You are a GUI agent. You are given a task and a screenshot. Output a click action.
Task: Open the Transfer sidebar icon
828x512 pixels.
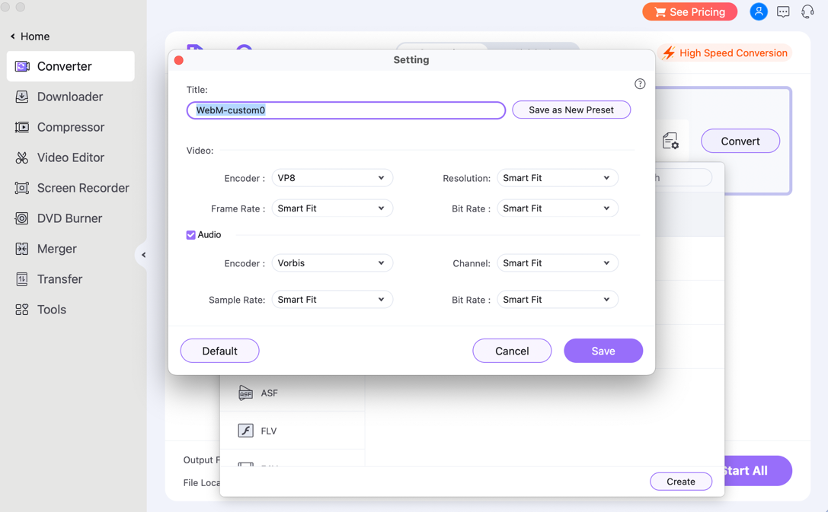22,279
